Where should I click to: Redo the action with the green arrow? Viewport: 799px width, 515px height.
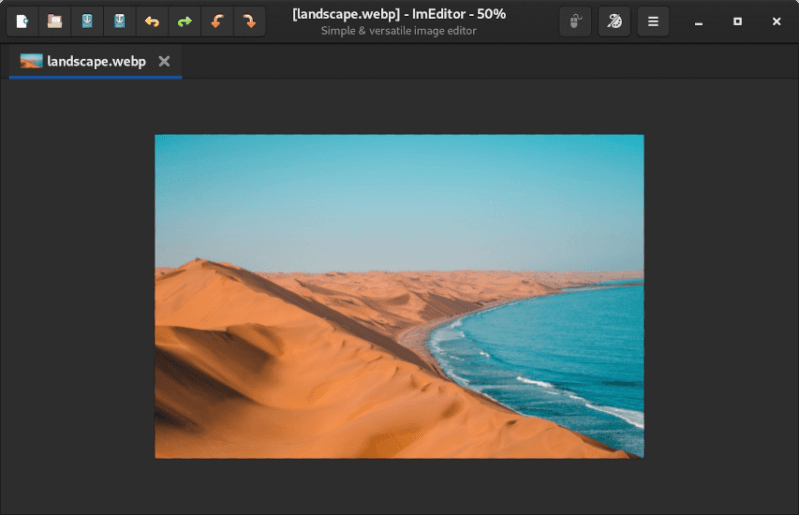[x=184, y=21]
